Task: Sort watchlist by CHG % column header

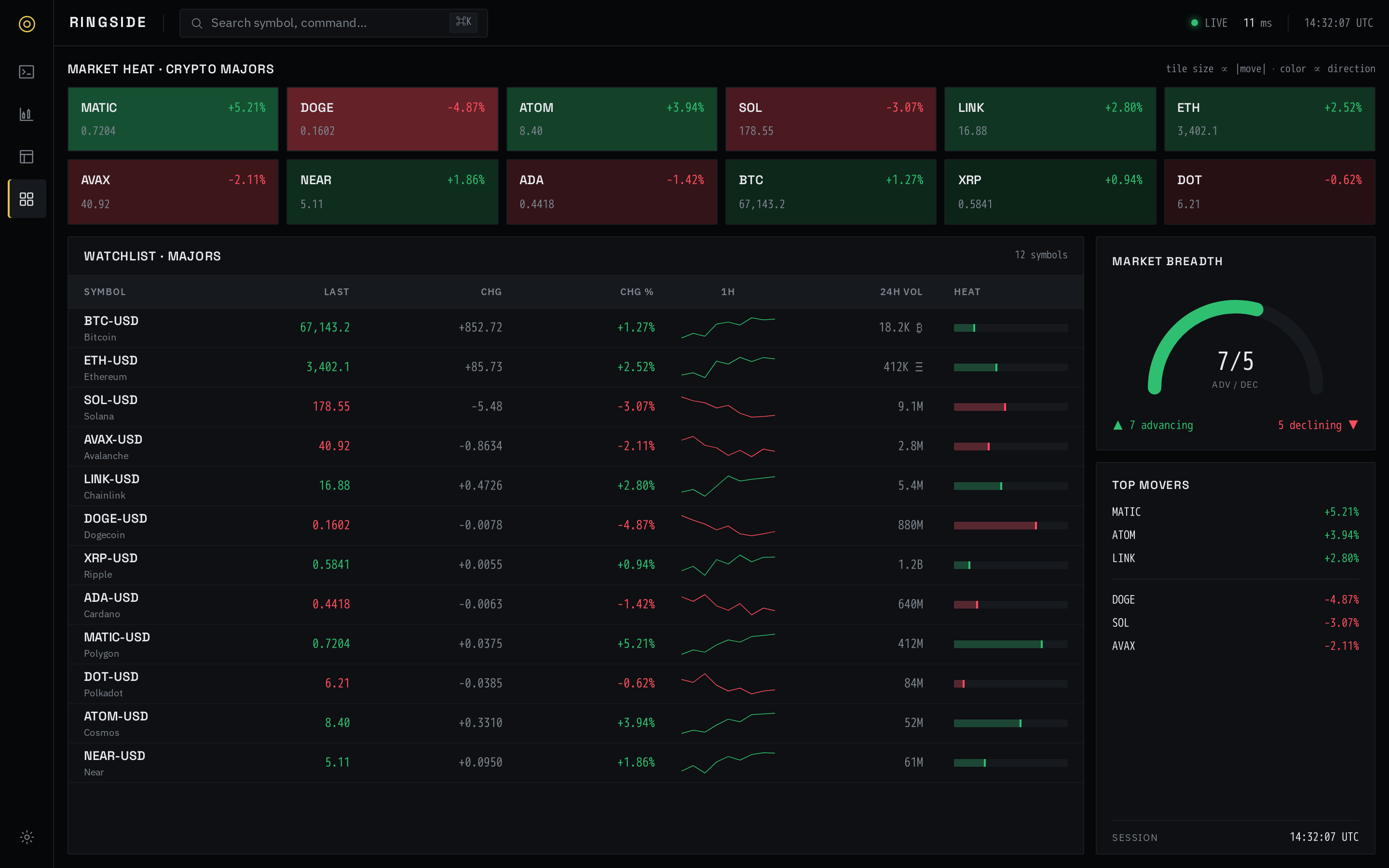Action: (x=637, y=292)
